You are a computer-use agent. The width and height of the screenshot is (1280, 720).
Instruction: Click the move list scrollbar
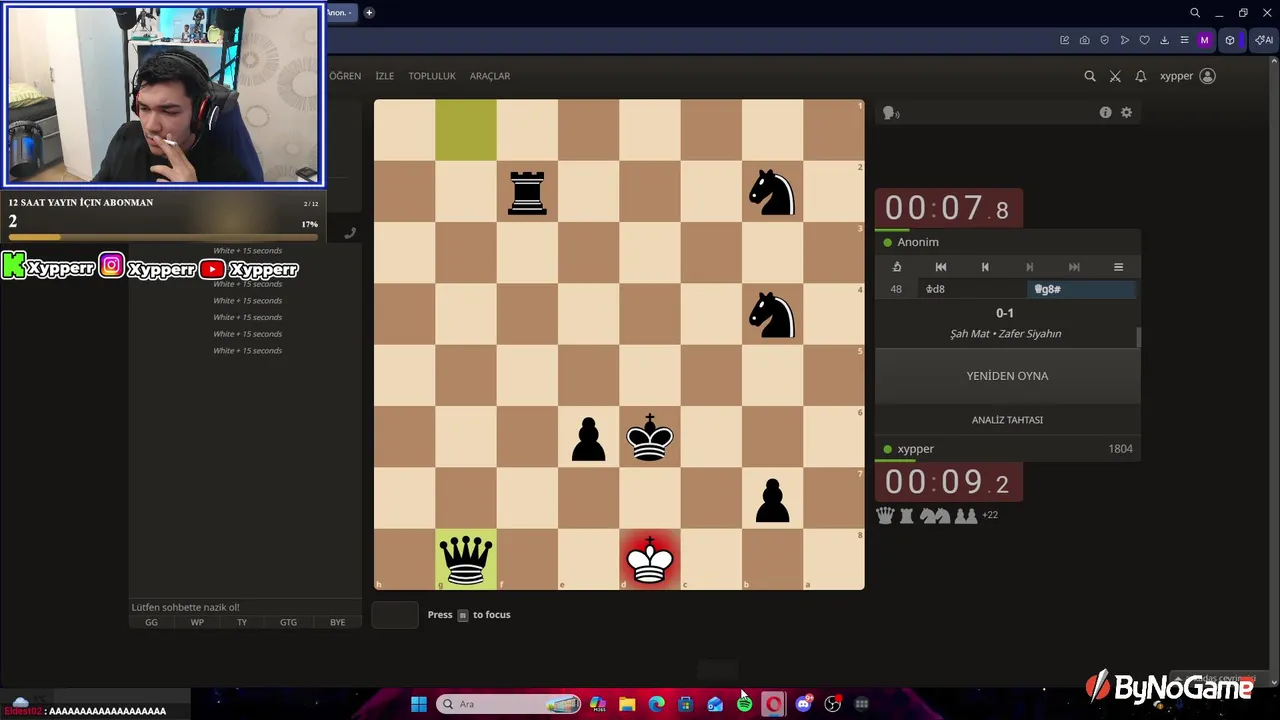pos(1138,338)
